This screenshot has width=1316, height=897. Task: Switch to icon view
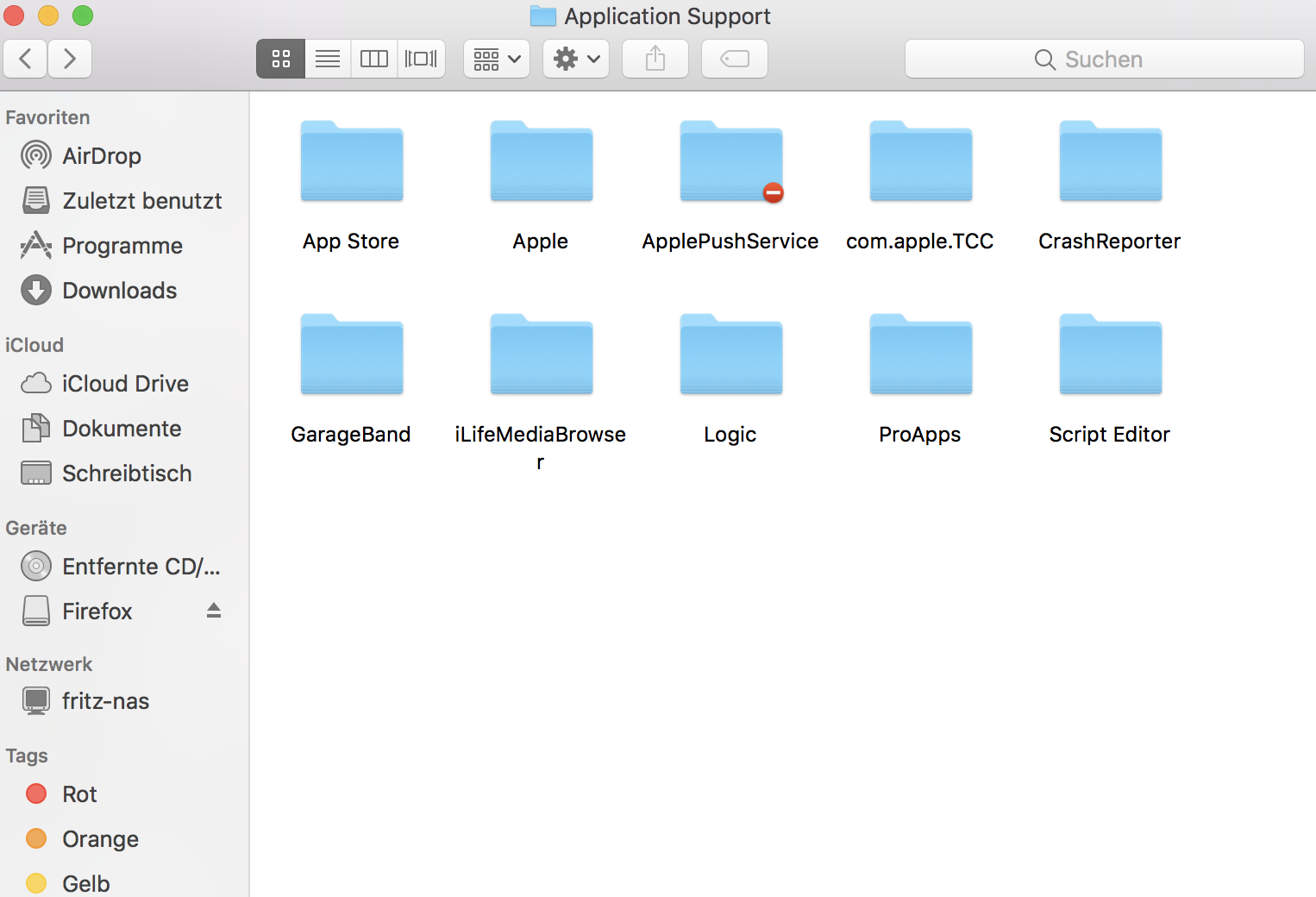[x=281, y=59]
